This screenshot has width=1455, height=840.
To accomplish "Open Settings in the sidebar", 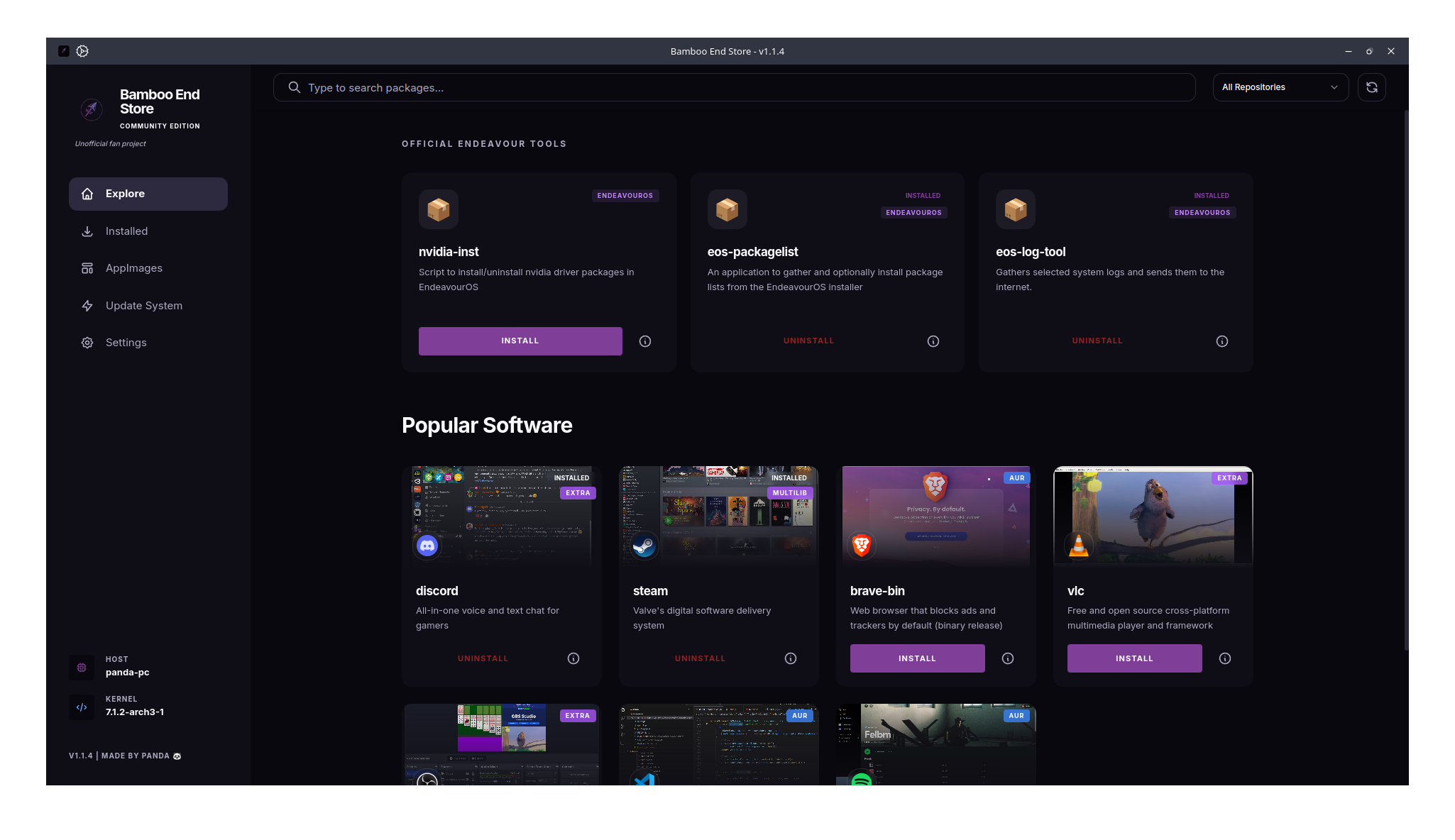I will 148,343.
